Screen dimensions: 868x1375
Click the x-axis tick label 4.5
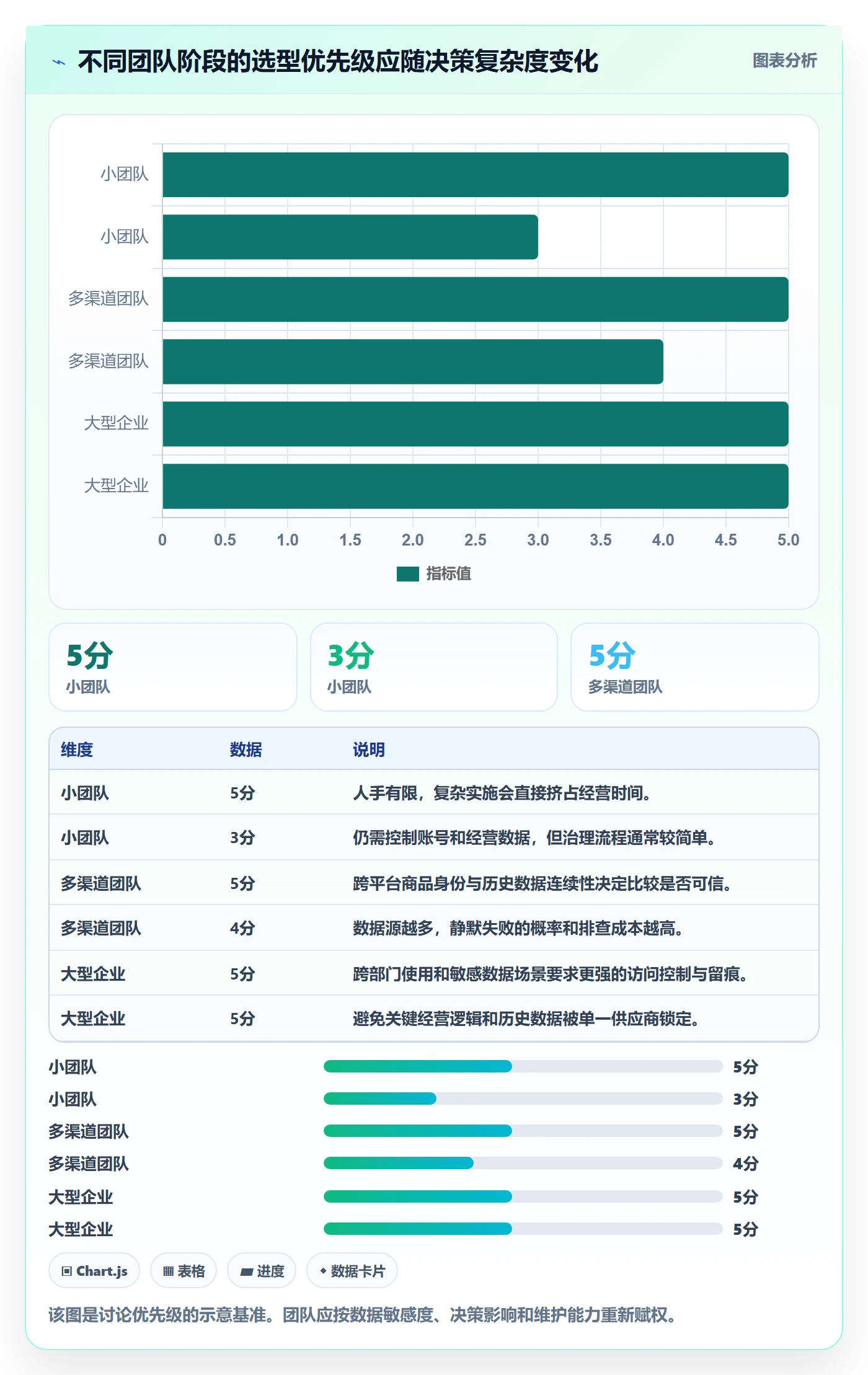coord(726,540)
